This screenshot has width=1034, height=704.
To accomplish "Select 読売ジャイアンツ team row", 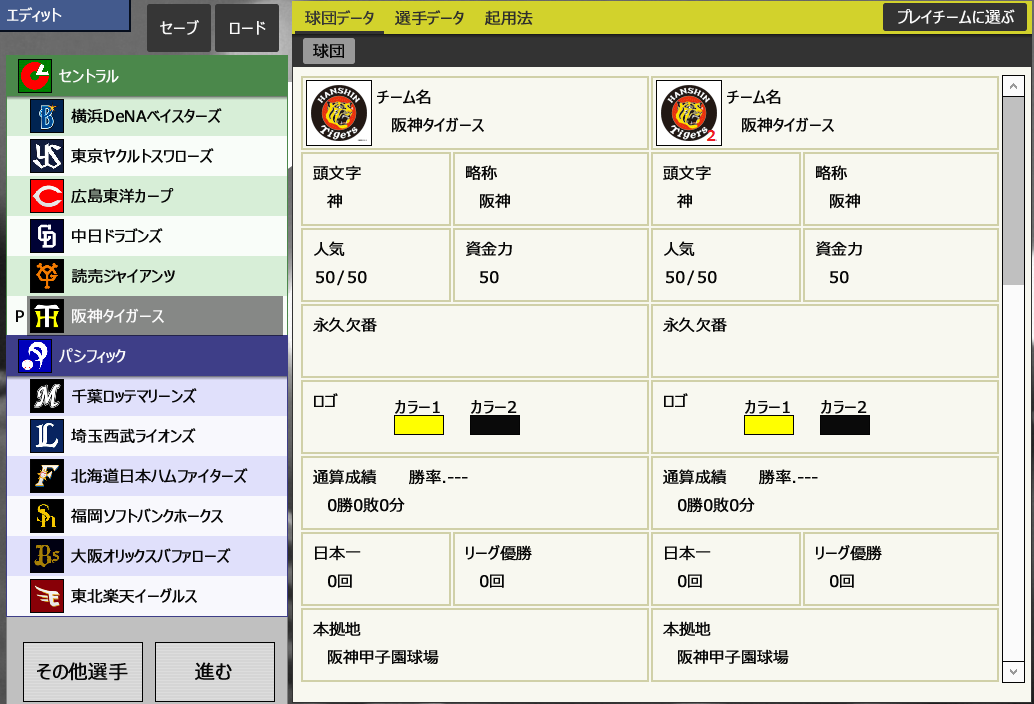I will tap(147, 276).
